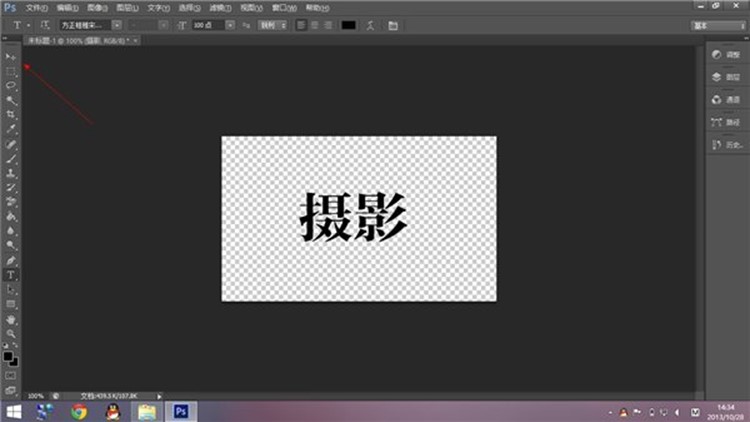This screenshot has height=422, width=750.
Task: Open the Adjustments (调整) panel
Action: tap(726, 53)
